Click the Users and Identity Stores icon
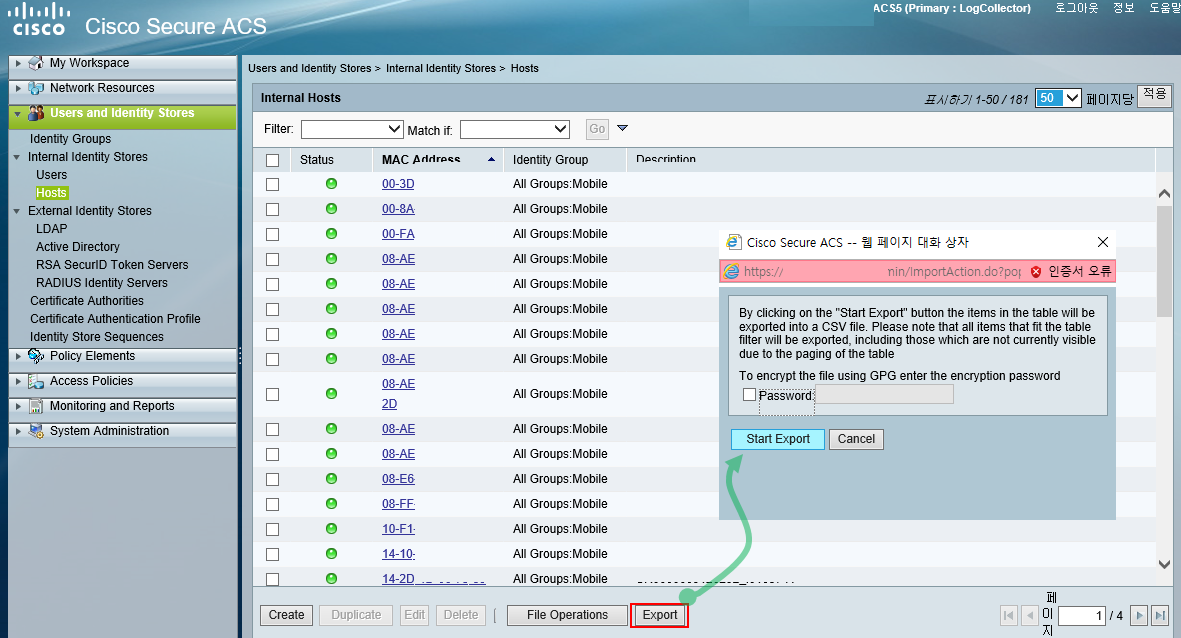Viewport: 1181px width, 638px height. [x=35, y=113]
